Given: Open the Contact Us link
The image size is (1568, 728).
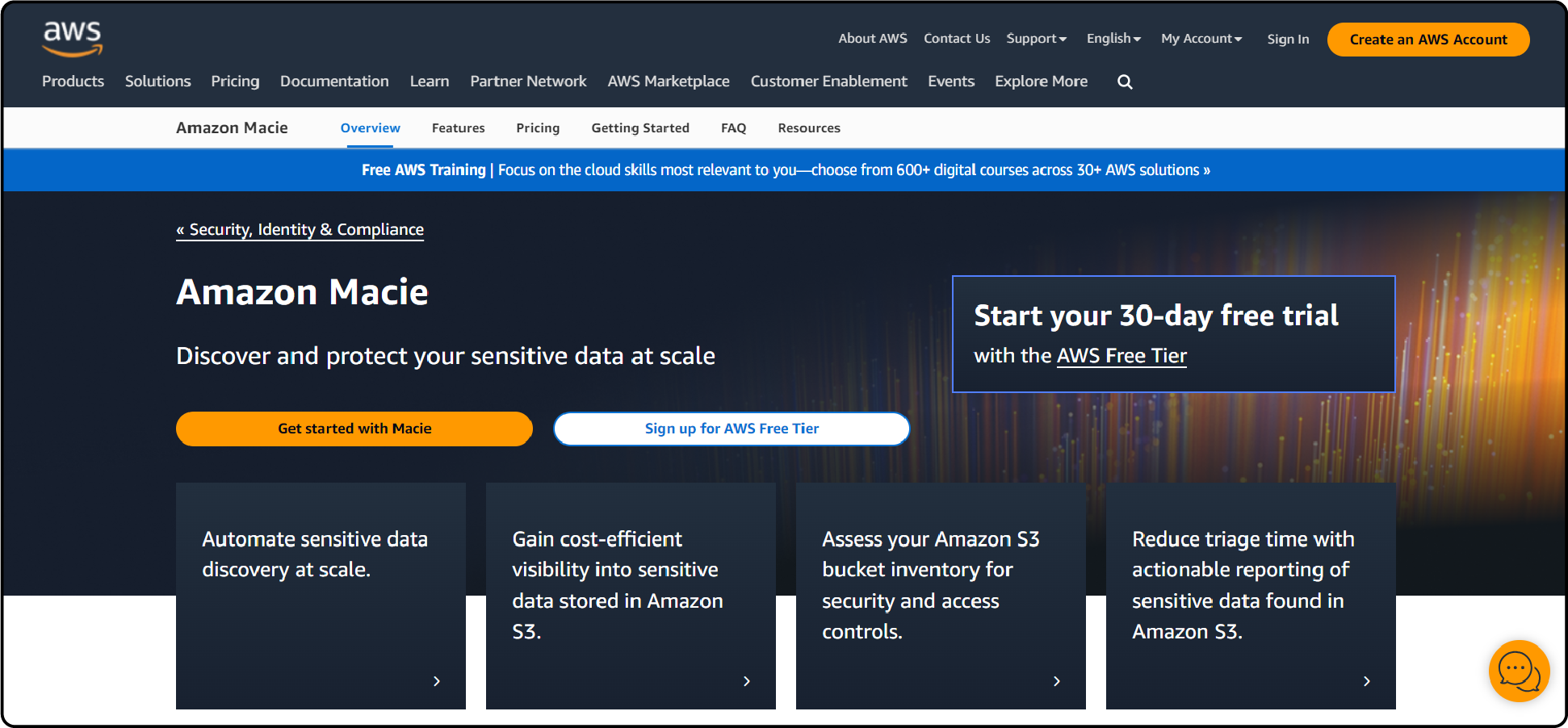Looking at the screenshot, I should tap(957, 39).
